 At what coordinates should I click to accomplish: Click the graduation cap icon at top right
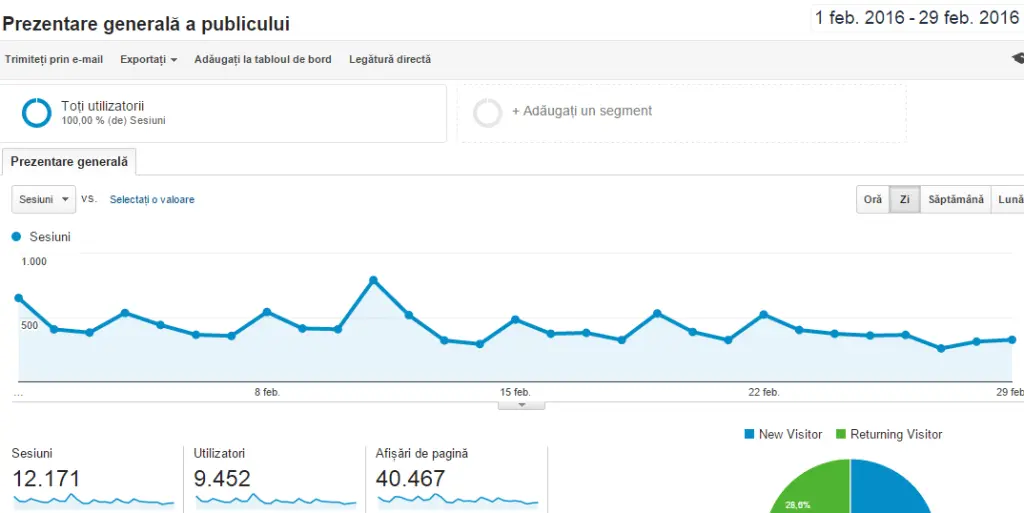point(1017,58)
